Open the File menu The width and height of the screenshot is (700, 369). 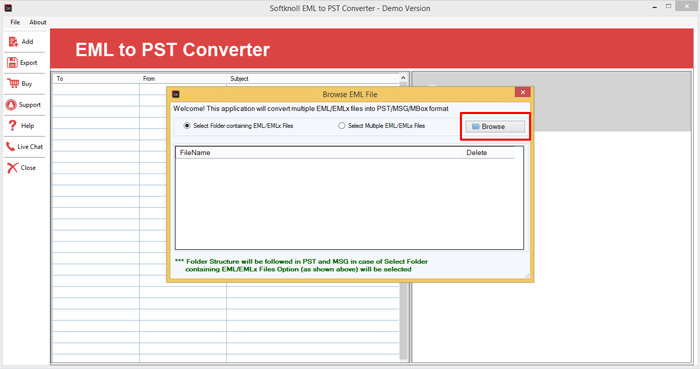15,22
